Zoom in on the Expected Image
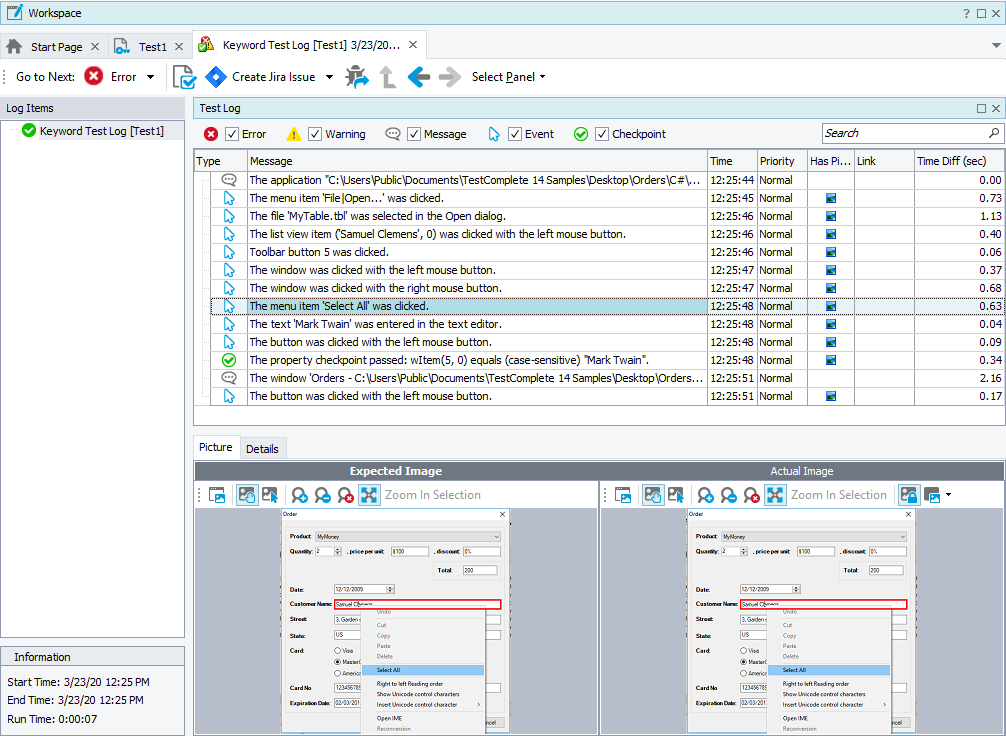This screenshot has height=736, width=1006. coord(299,495)
